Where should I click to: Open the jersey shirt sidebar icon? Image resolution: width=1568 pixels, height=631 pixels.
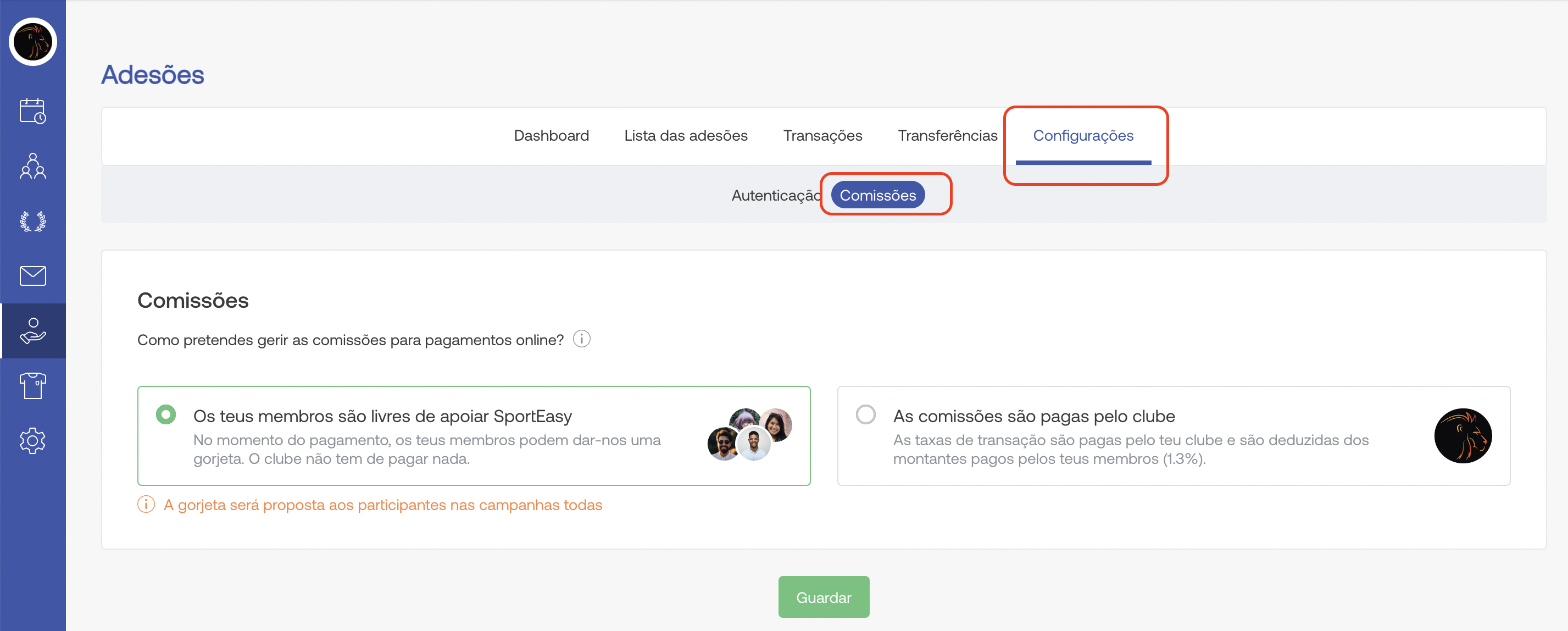[33, 385]
